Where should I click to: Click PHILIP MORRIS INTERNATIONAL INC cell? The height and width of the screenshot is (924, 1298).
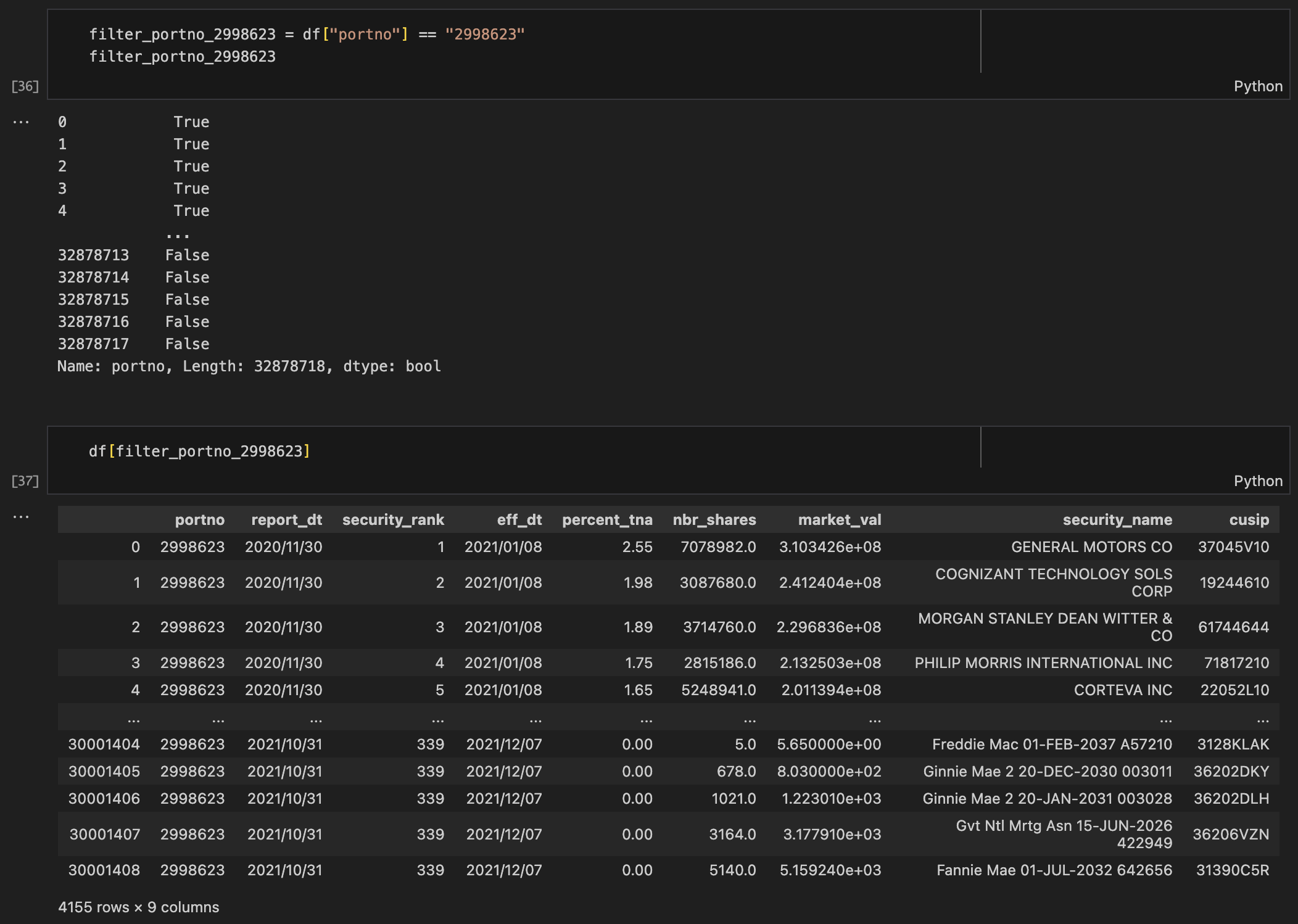pyautogui.click(x=1043, y=663)
